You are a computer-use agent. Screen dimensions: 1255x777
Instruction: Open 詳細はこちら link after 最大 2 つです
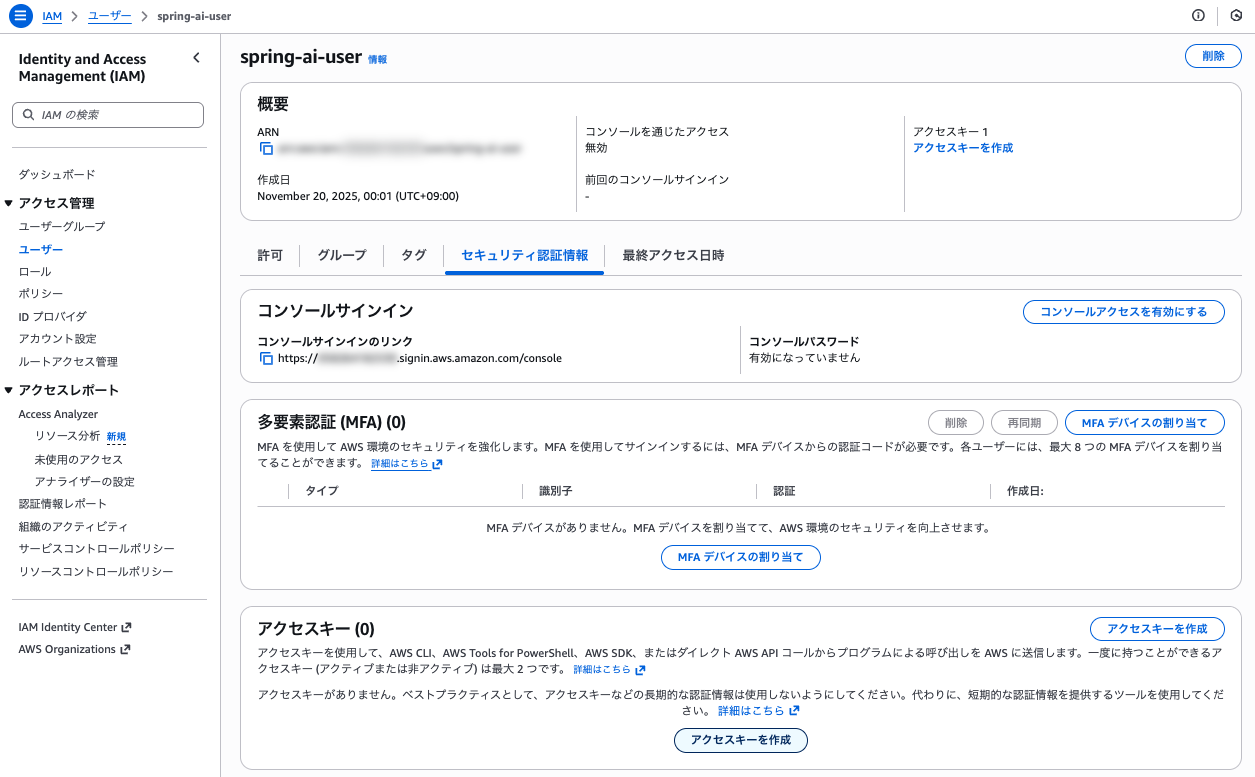pyautogui.click(x=609, y=670)
